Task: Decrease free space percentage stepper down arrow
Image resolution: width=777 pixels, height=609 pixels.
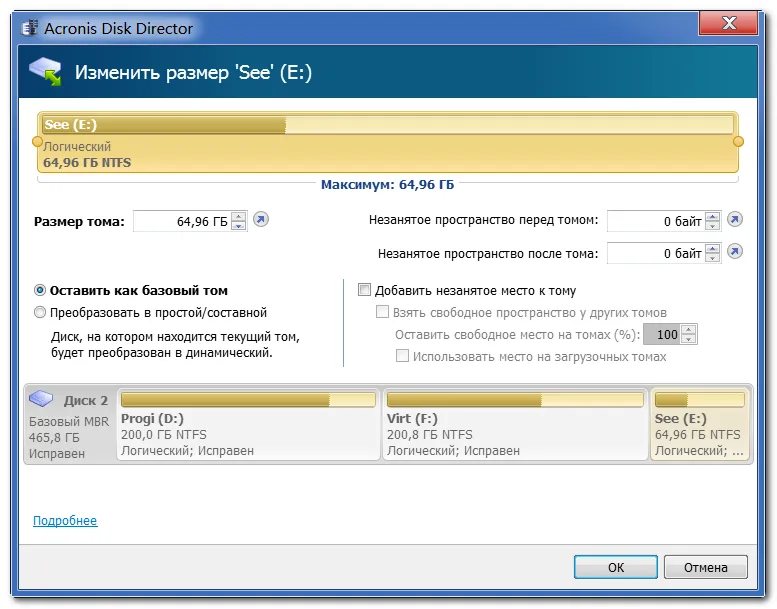Action: pyautogui.click(x=689, y=339)
